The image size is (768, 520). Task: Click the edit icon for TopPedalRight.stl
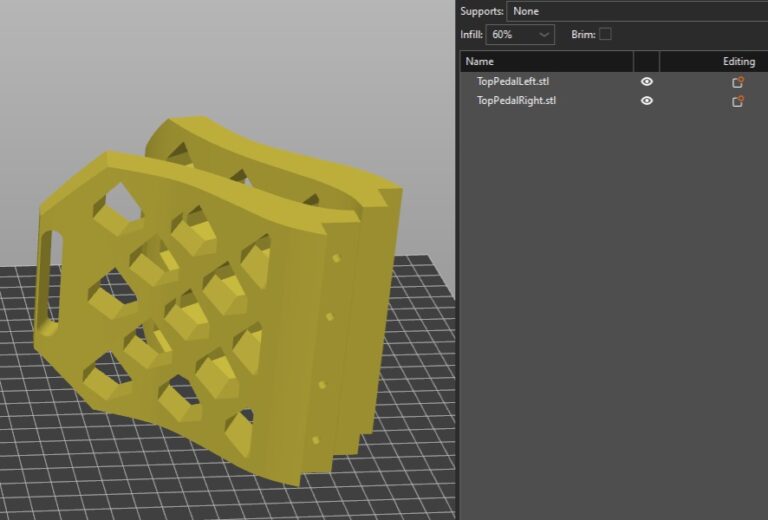pos(738,101)
